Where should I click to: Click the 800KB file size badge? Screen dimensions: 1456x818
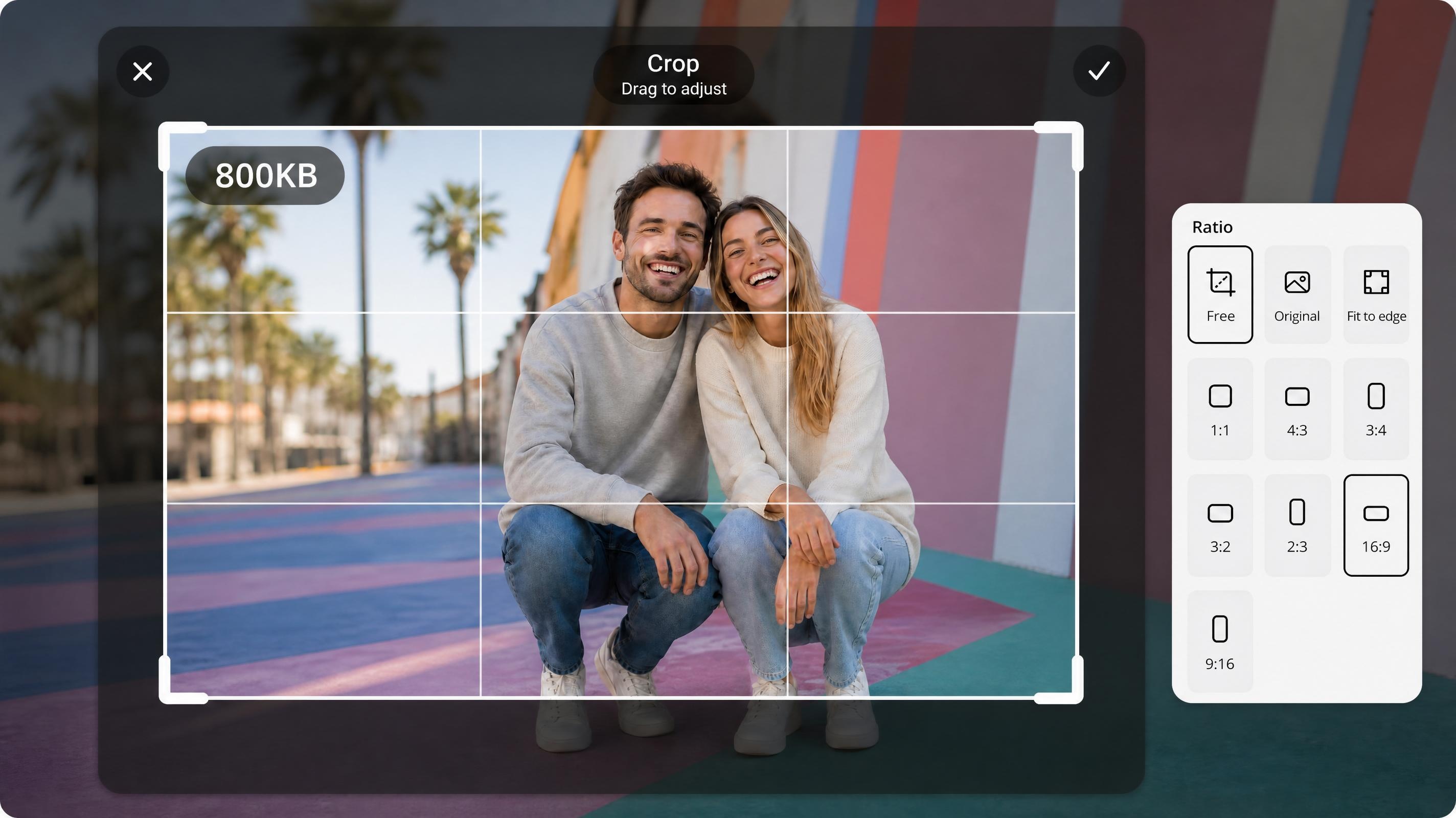(x=264, y=175)
